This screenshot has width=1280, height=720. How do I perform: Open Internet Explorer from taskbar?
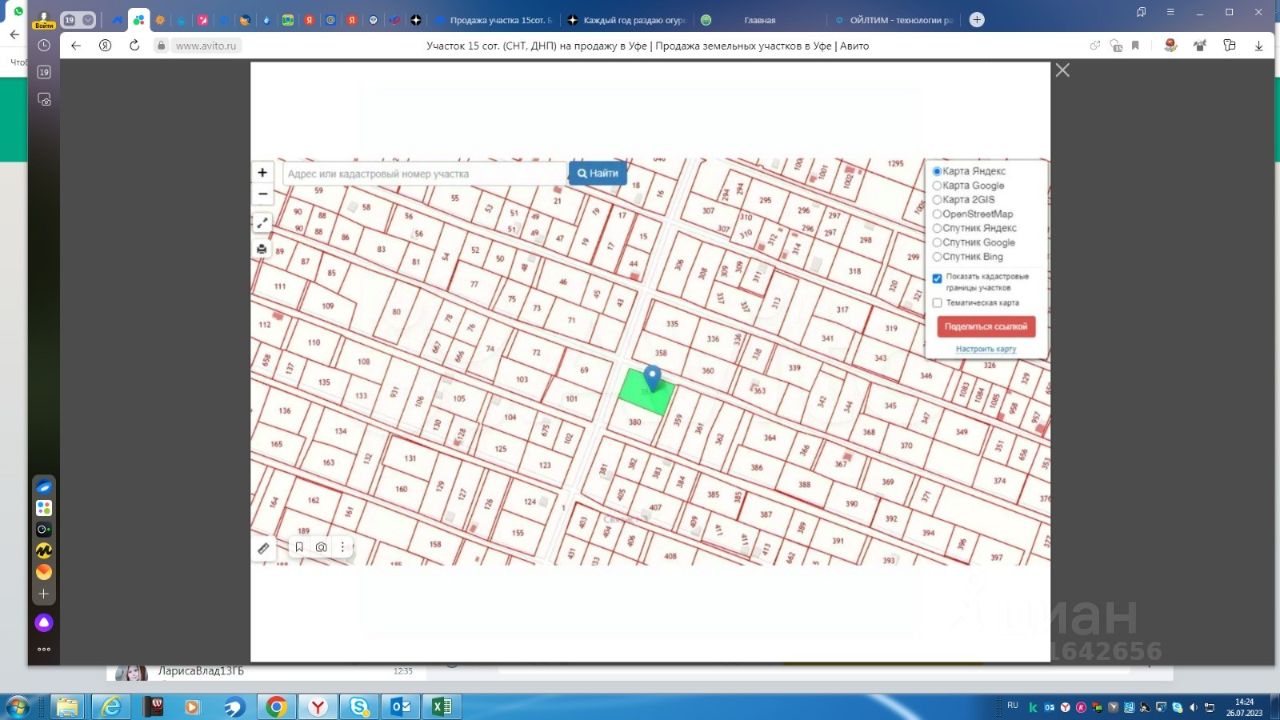111,707
